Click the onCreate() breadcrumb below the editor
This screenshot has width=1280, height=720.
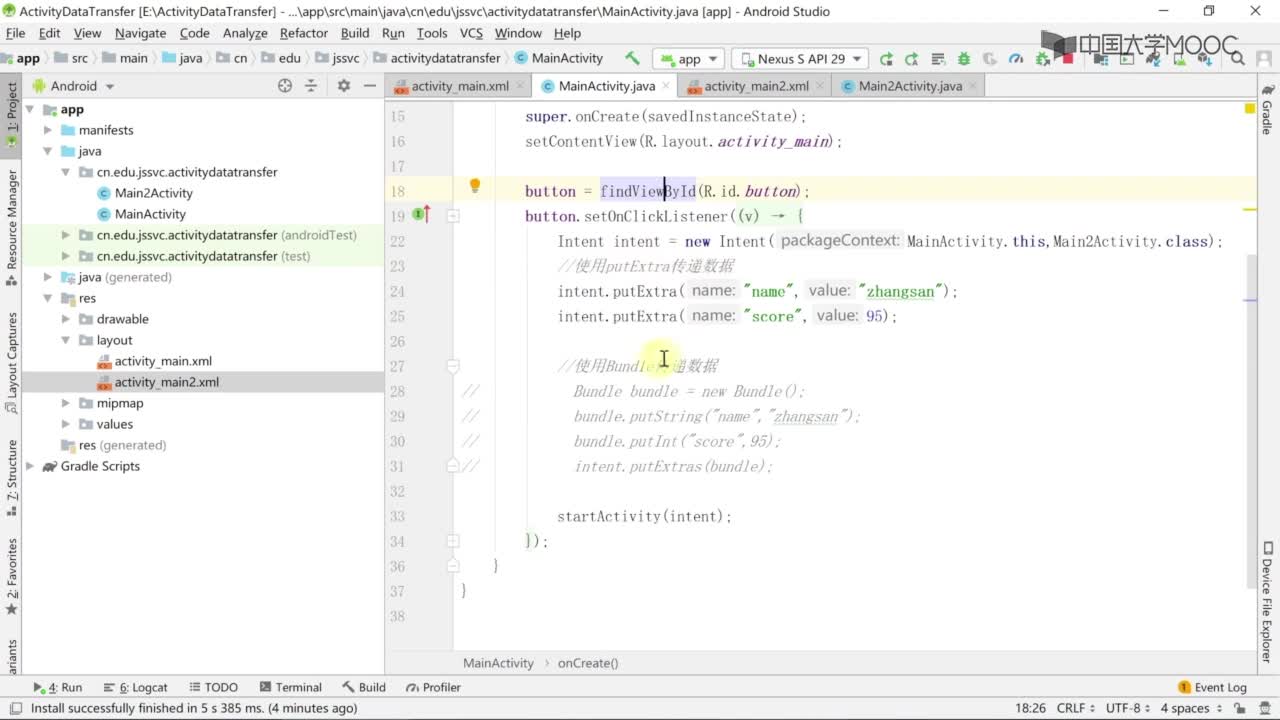[588, 663]
